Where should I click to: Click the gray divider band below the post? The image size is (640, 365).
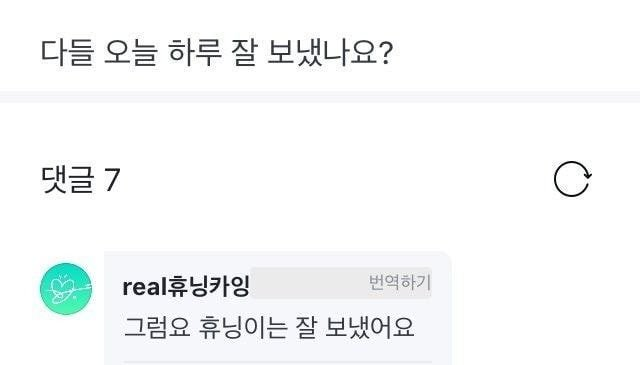point(320,97)
